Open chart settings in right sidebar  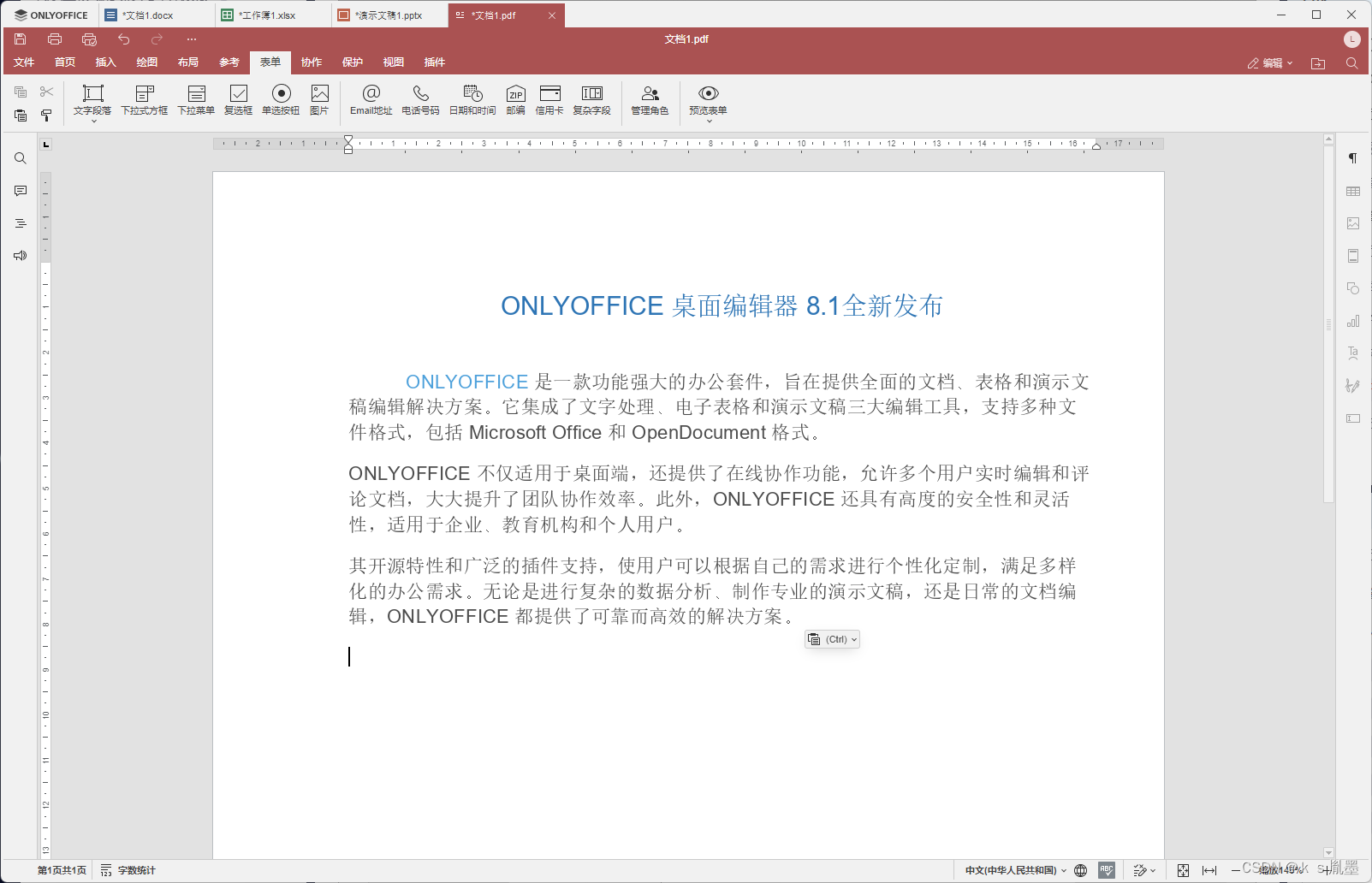1353,321
